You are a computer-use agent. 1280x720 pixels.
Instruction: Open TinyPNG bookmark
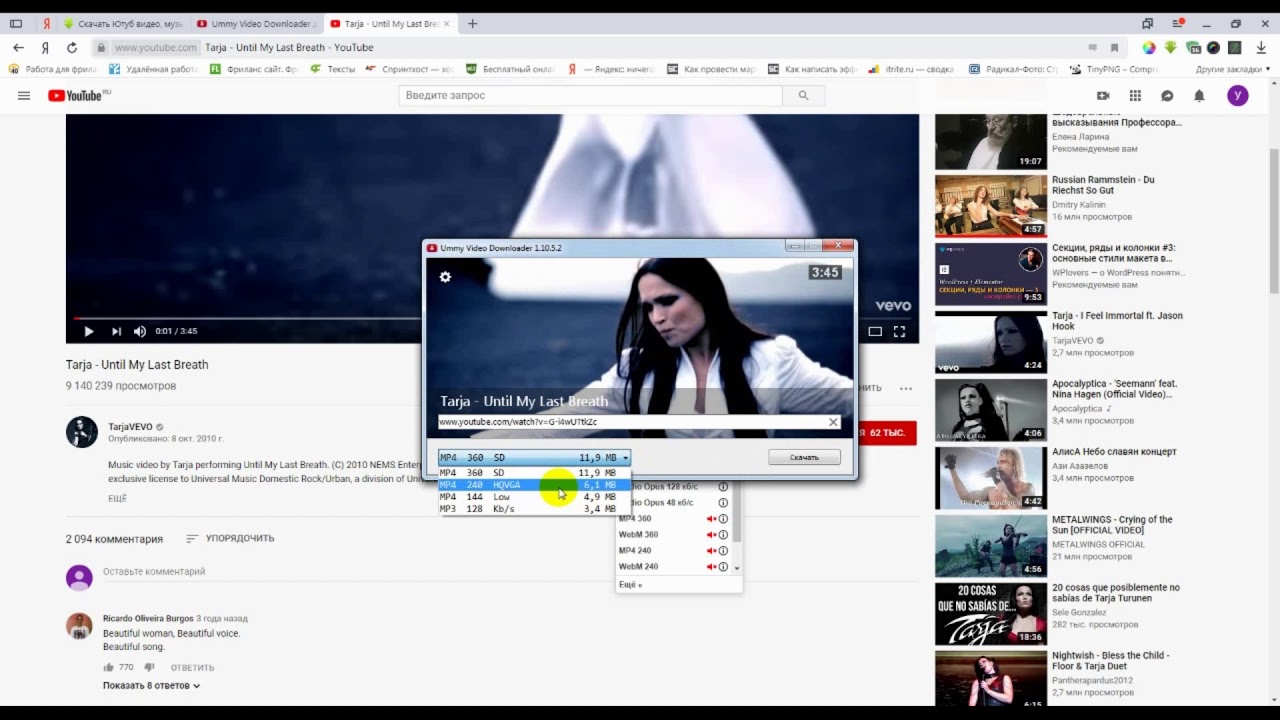(1113, 69)
